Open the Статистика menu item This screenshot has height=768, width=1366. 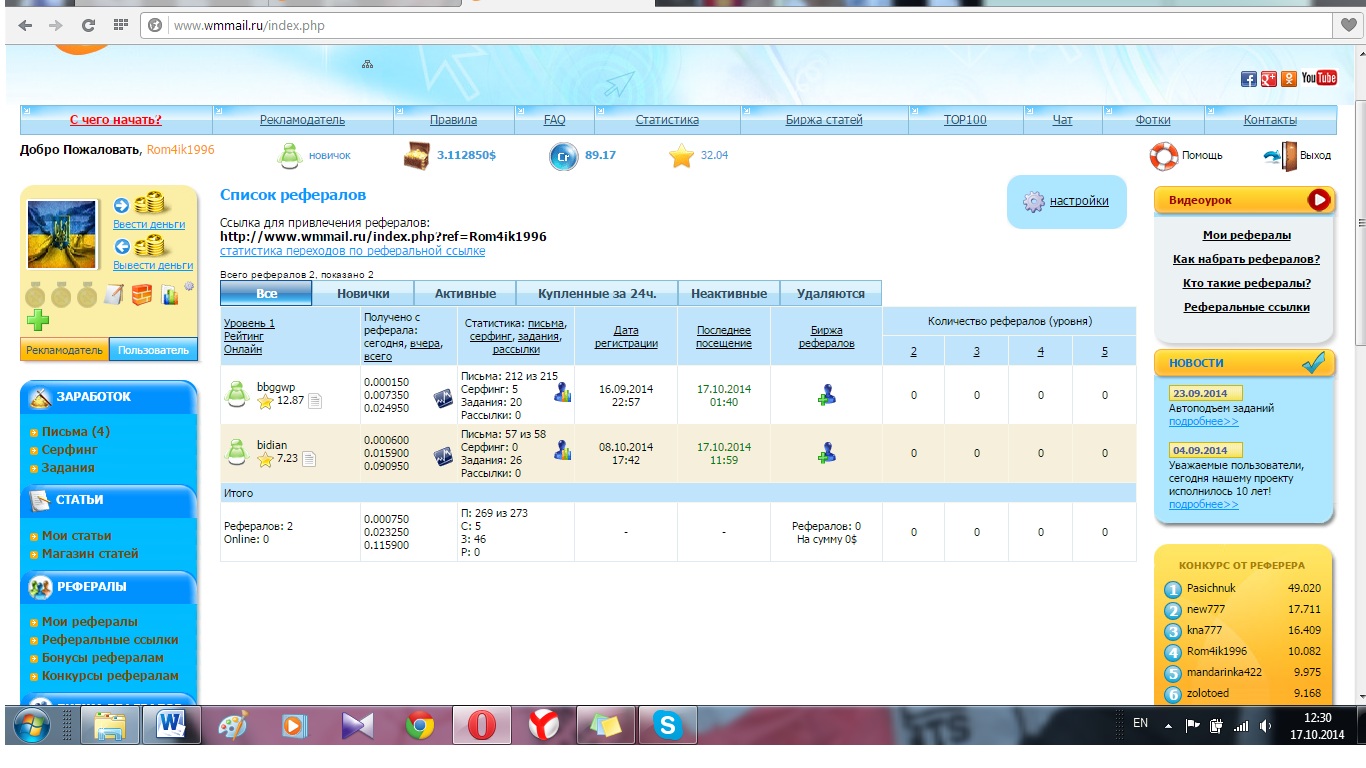667,120
